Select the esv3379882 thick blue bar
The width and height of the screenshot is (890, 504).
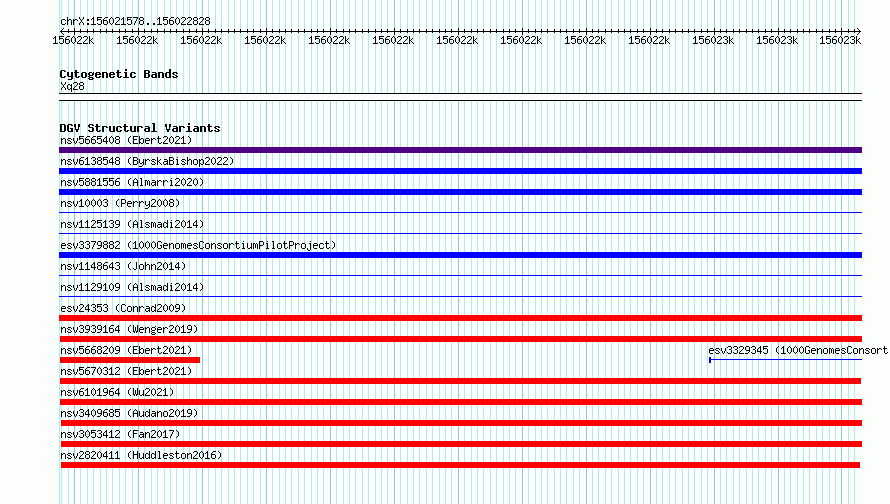pyautogui.click(x=460, y=255)
